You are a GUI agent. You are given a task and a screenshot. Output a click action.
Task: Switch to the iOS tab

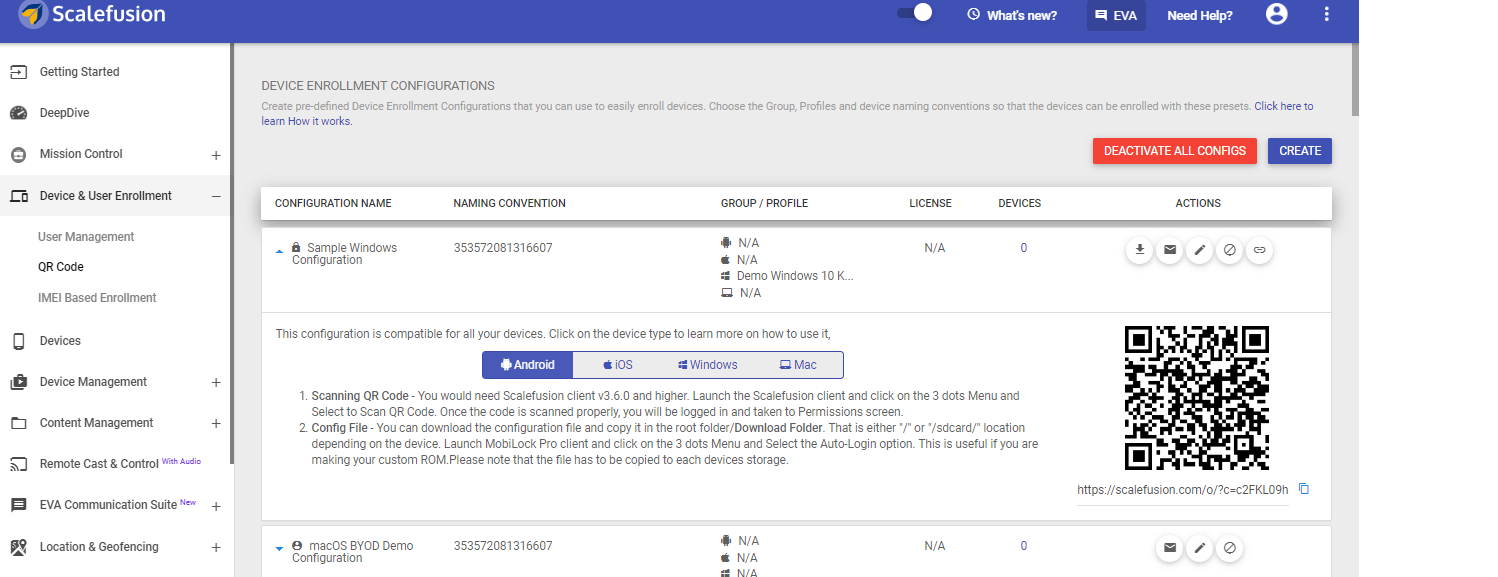(617, 365)
